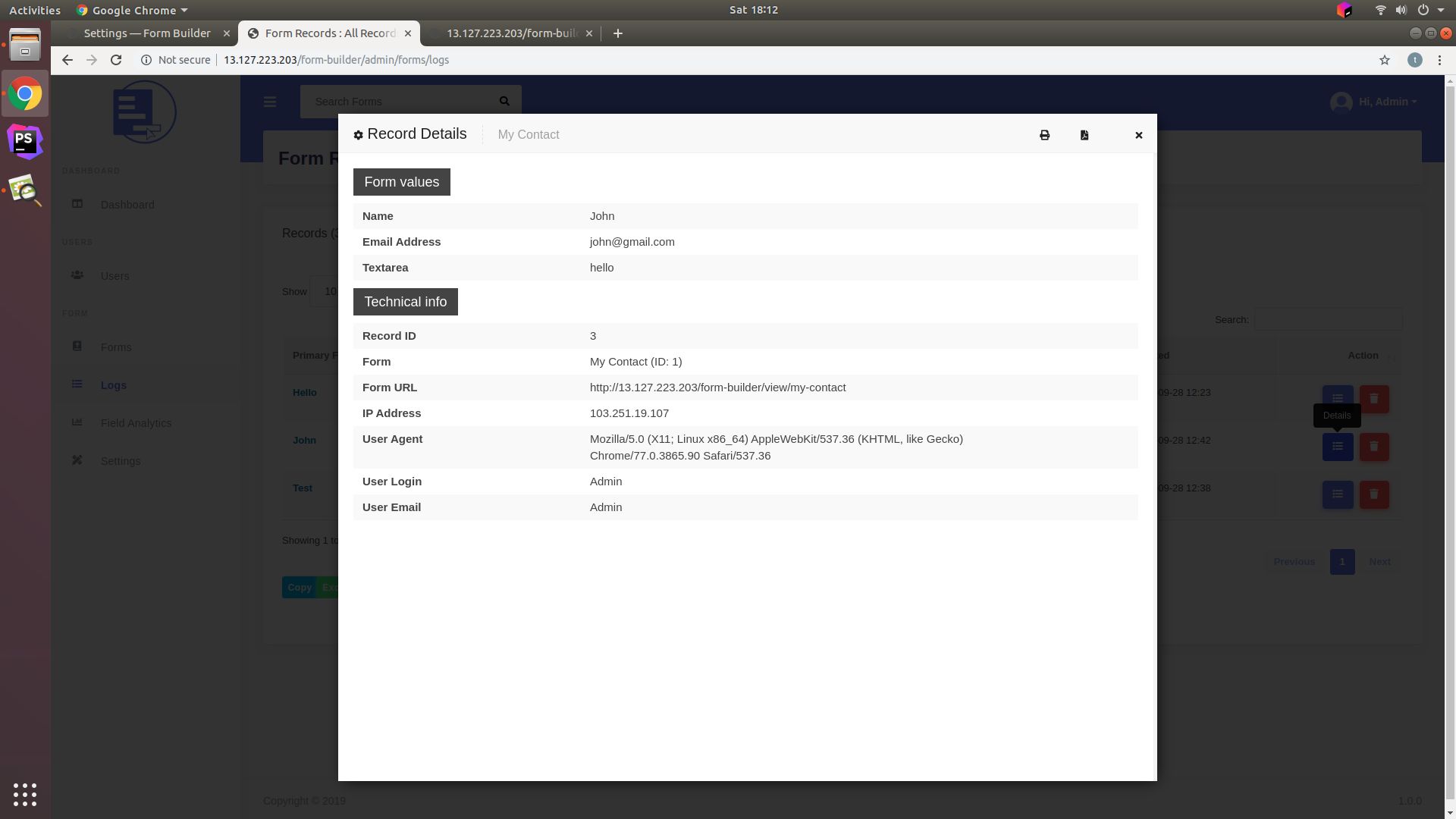1456x819 pixels.
Task: Switch to the 13.127.223.203/form-builder tab
Action: tap(512, 33)
